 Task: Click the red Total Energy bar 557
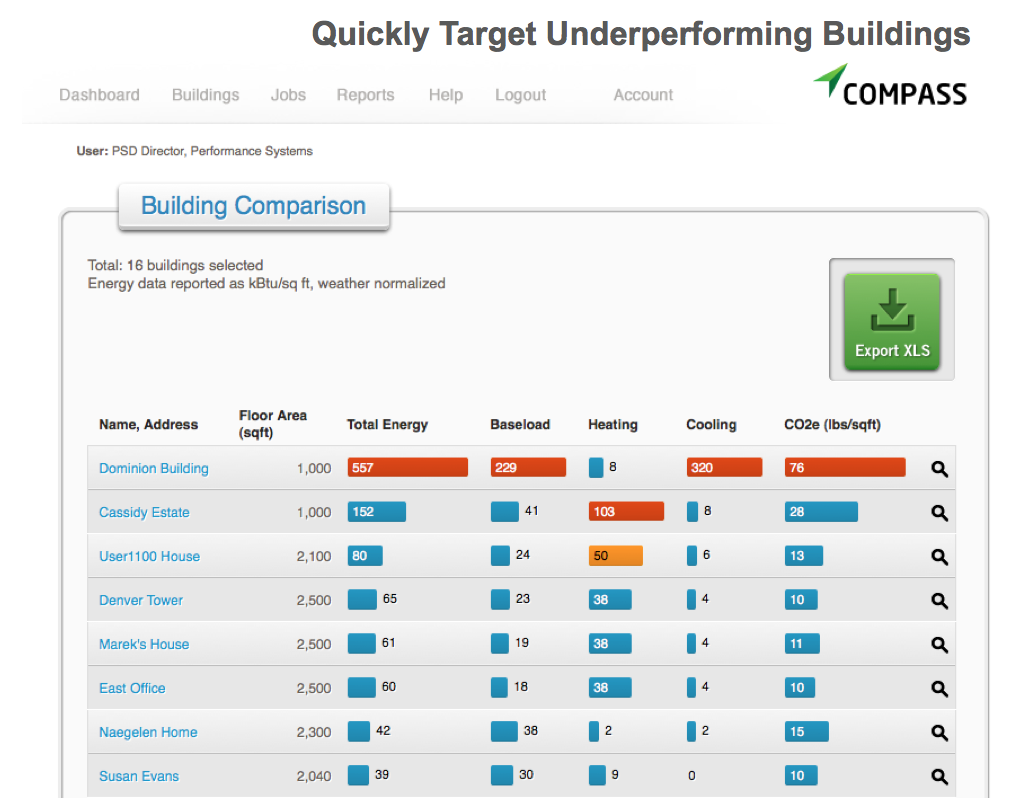408,468
